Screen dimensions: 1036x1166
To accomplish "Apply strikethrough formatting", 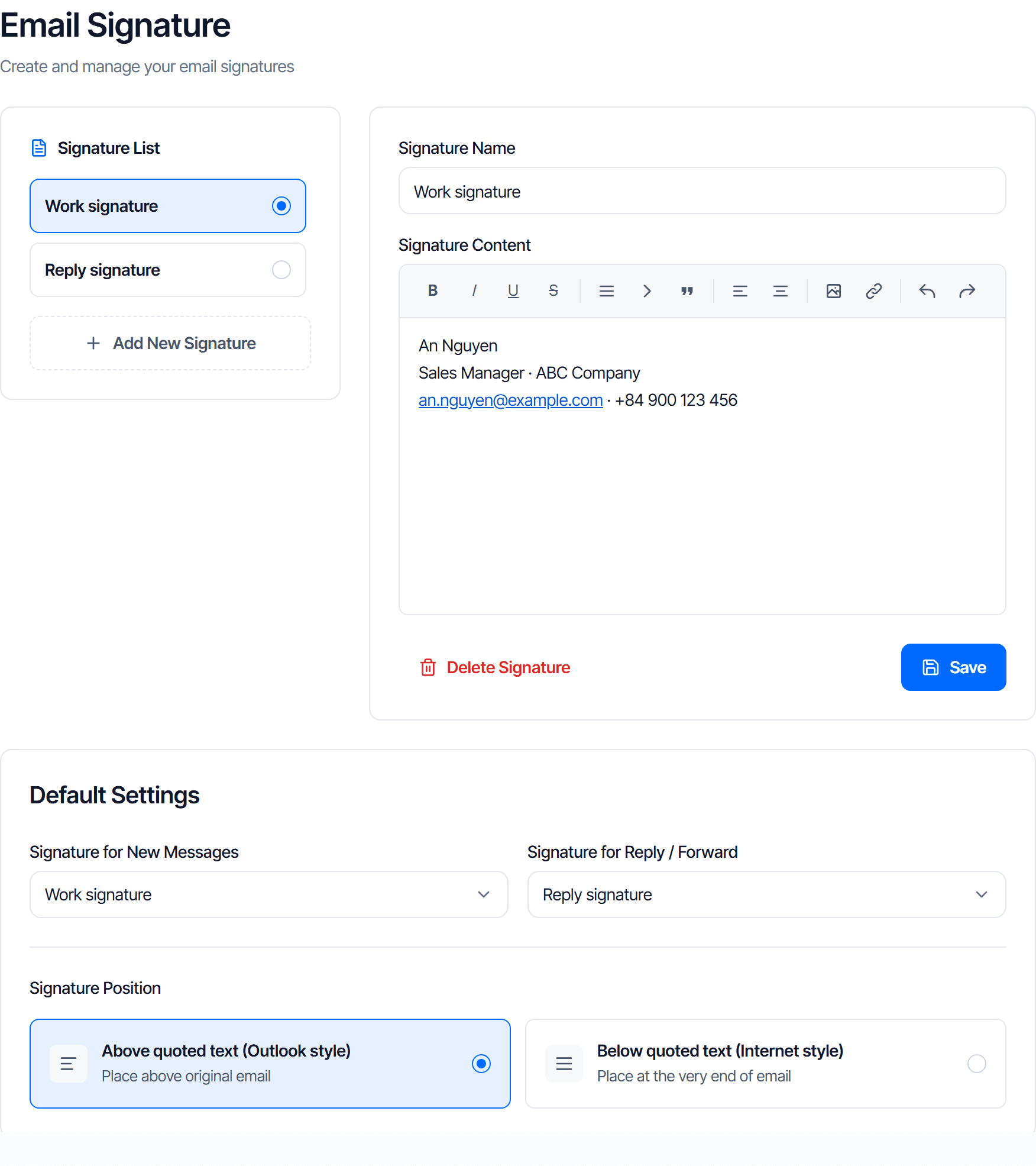I will point(553,290).
